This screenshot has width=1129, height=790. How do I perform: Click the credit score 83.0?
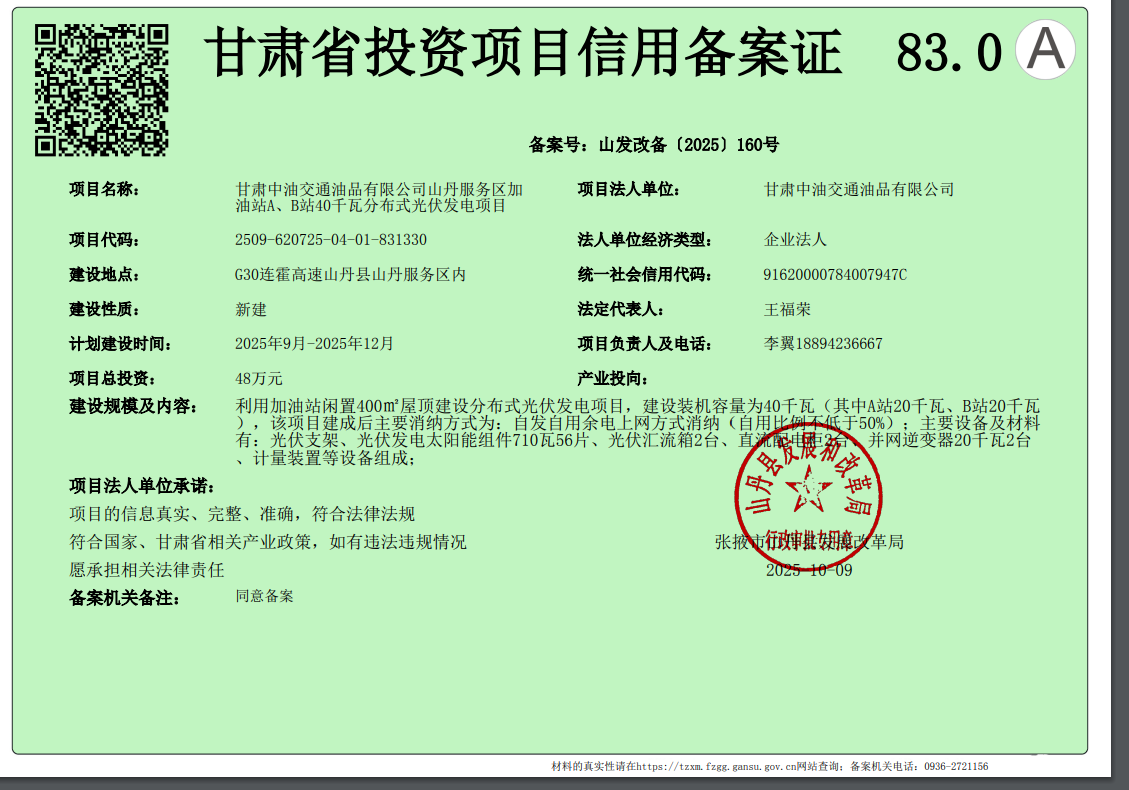[x=948, y=53]
